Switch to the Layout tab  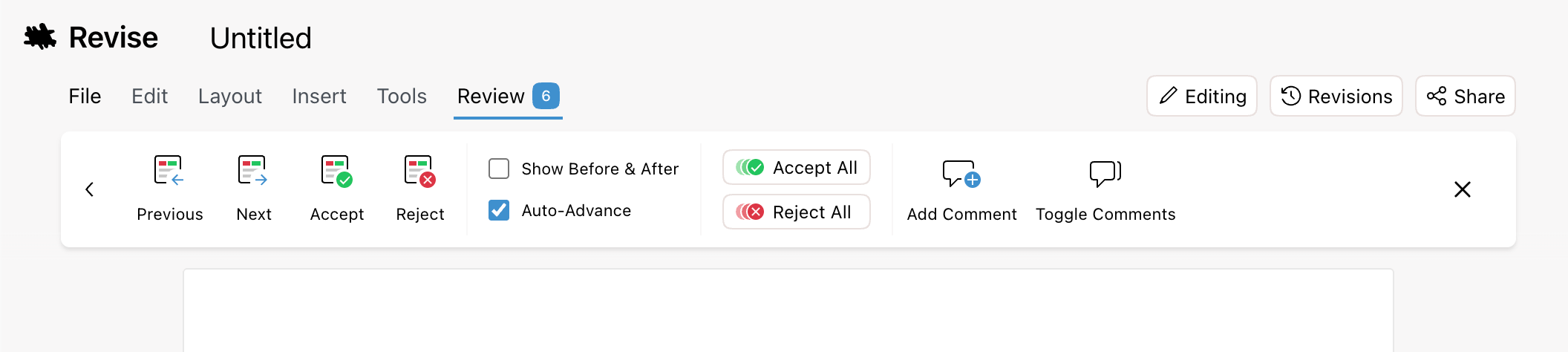(229, 97)
